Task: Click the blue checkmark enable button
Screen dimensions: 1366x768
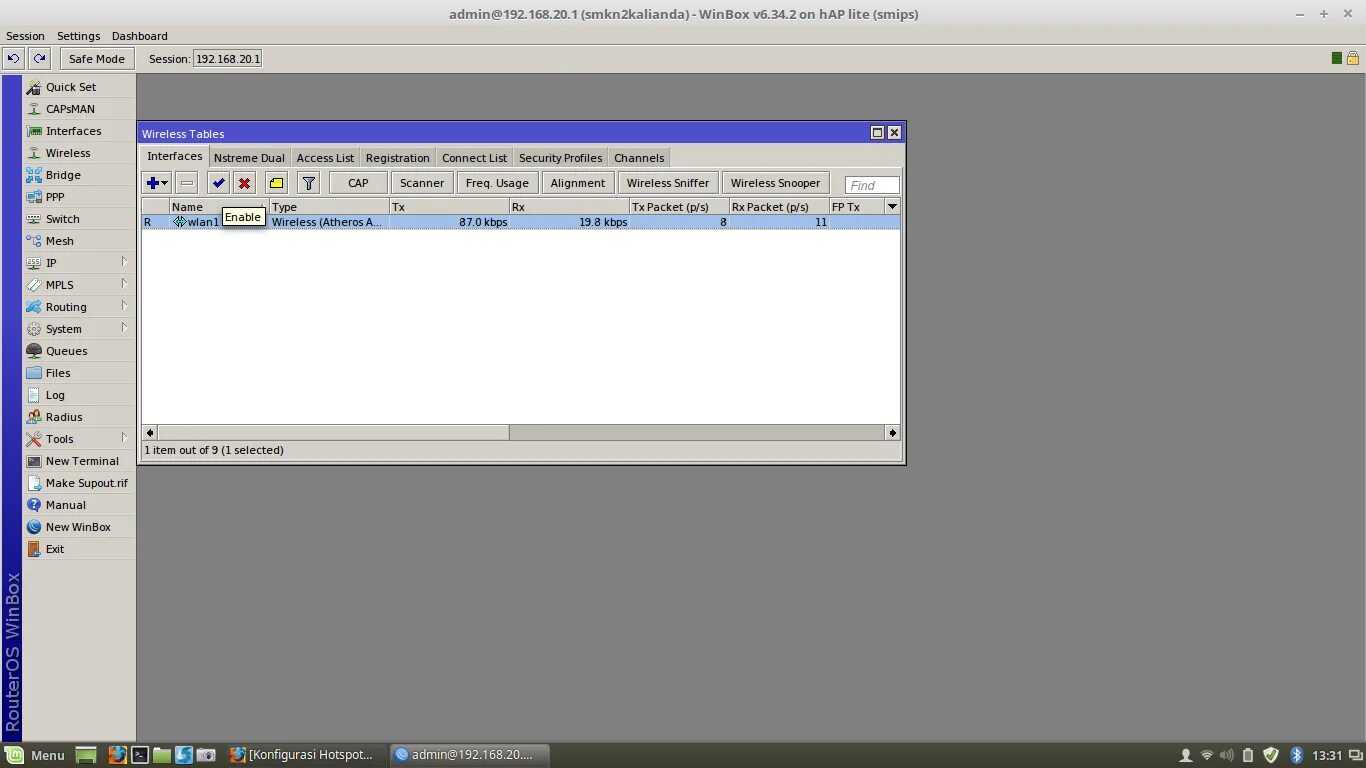Action: (219, 183)
